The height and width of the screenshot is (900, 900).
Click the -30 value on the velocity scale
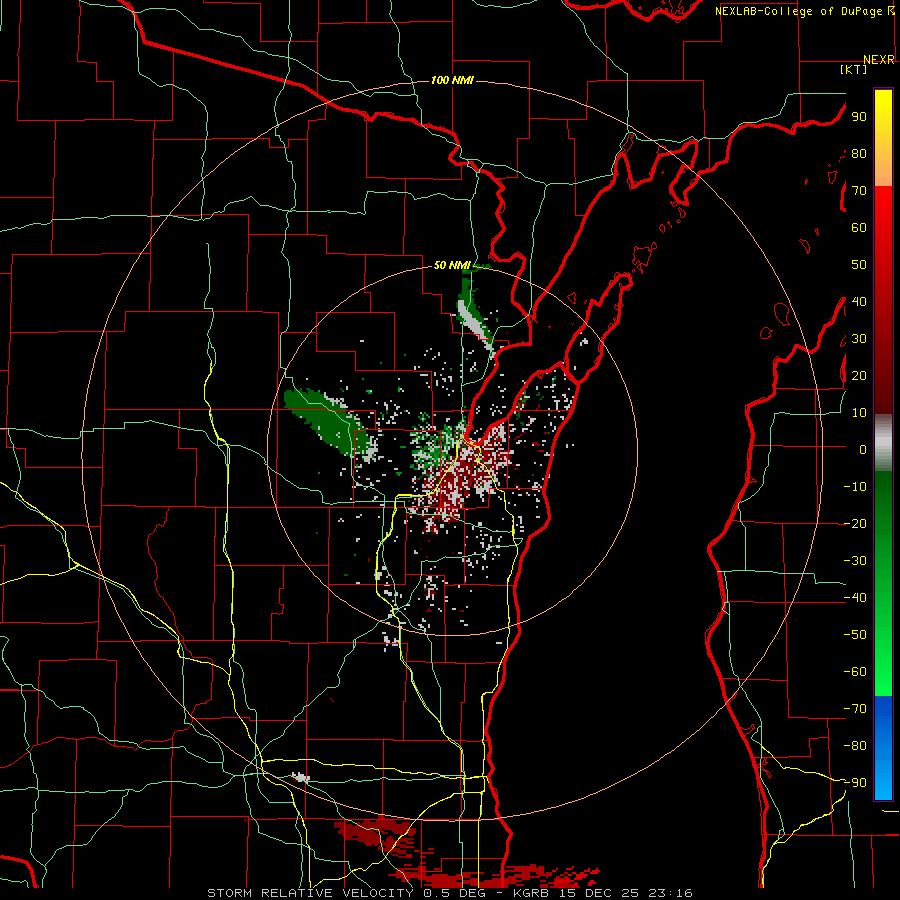click(855, 560)
